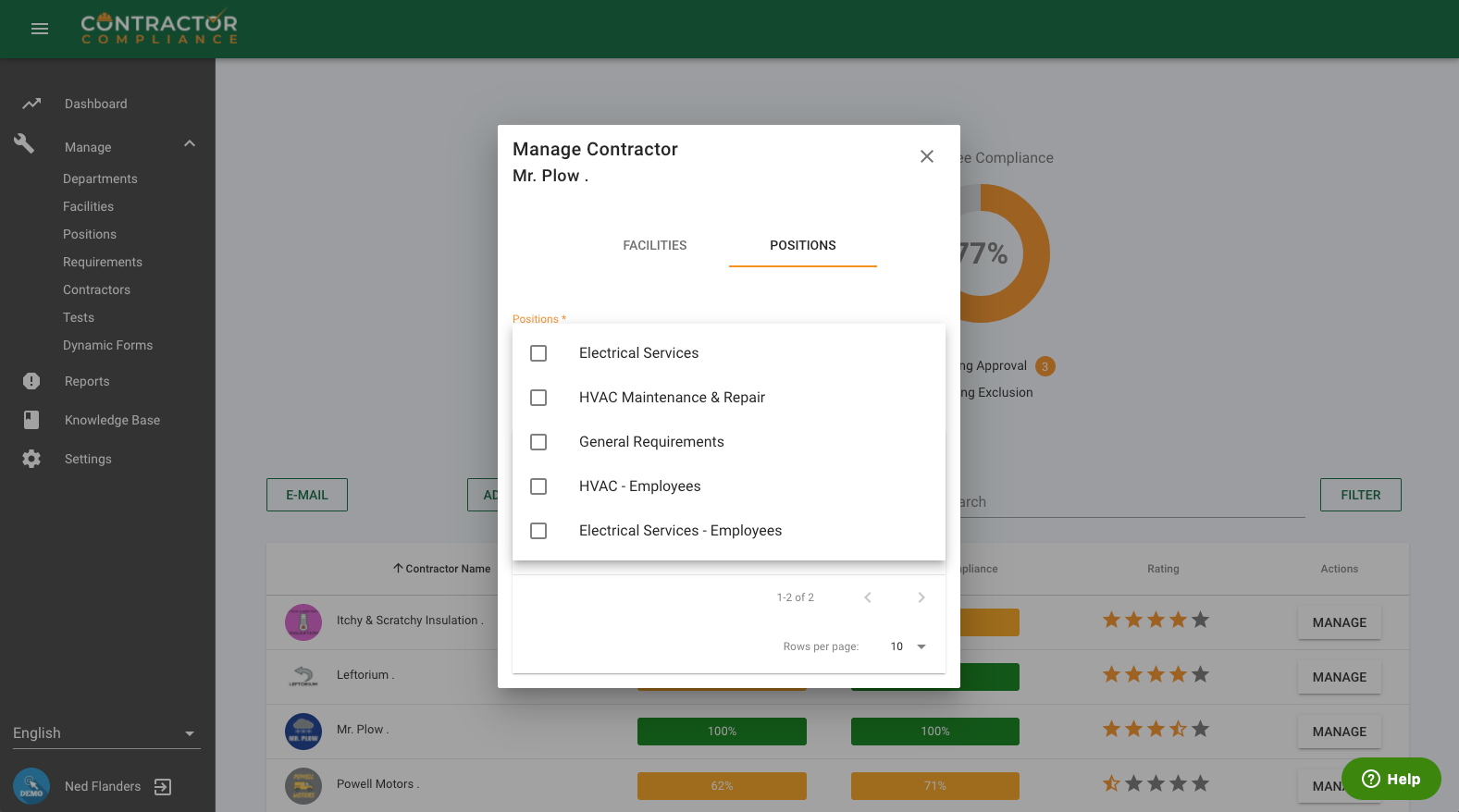Check Electrical Services - Employees position

click(x=538, y=531)
